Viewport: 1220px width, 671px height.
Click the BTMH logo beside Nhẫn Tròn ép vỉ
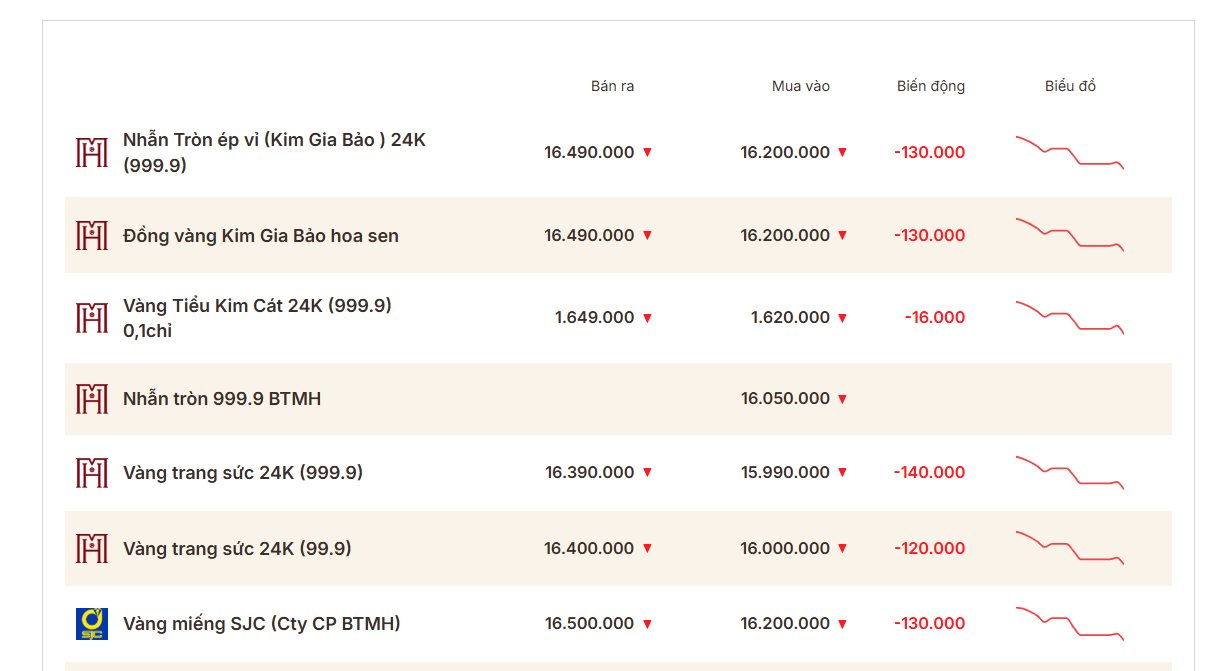(x=92, y=152)
